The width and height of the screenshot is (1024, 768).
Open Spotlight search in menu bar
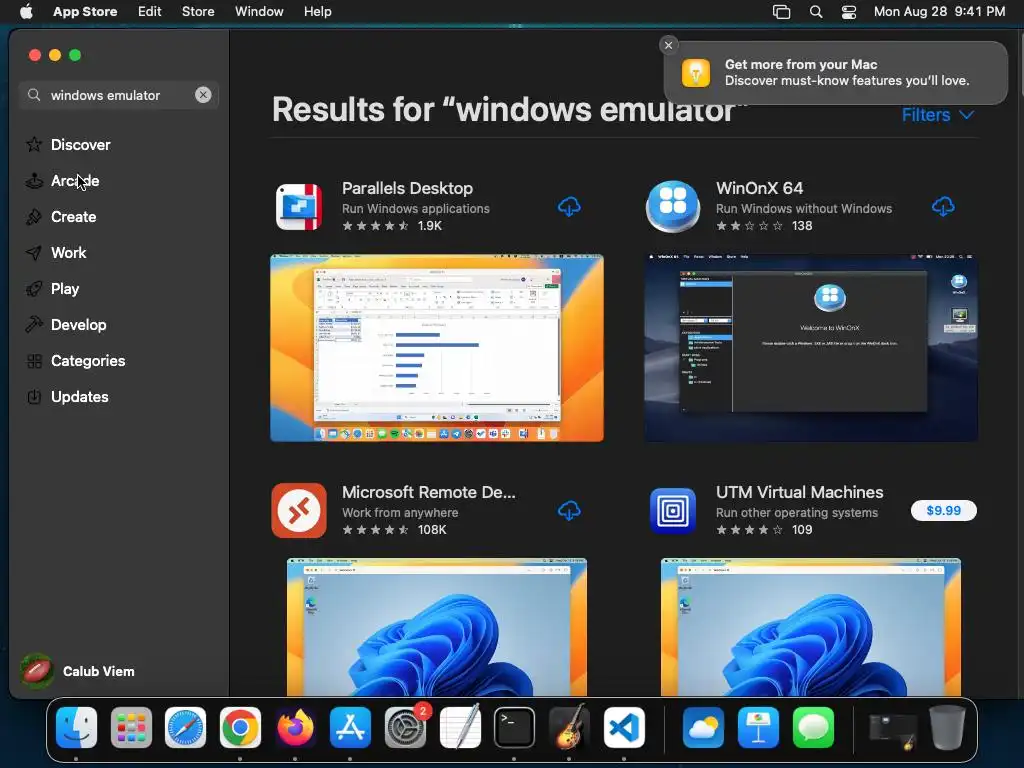pos(816,11)
